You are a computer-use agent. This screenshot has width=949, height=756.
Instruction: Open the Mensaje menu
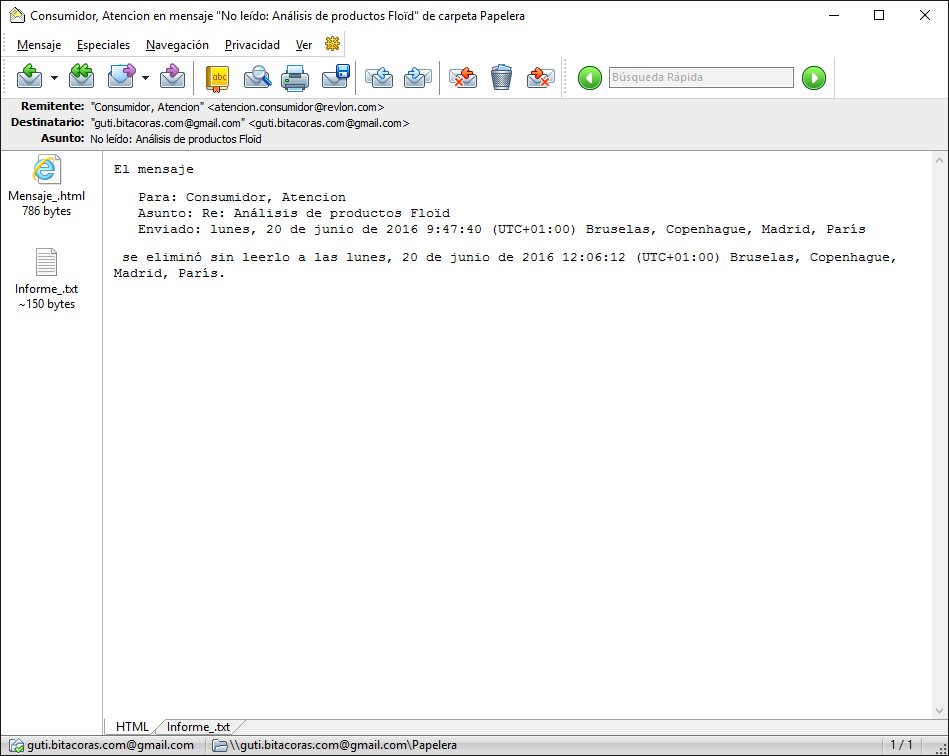click(x=39, y=45)
